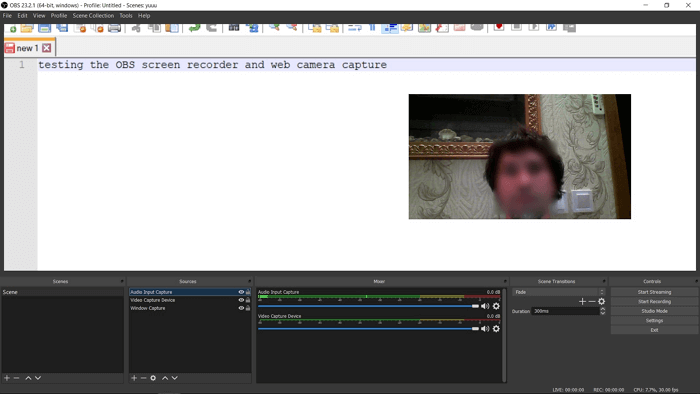Adjust Audio Input Capture volume slider
The image size is (700, 394).
(368, 306)
